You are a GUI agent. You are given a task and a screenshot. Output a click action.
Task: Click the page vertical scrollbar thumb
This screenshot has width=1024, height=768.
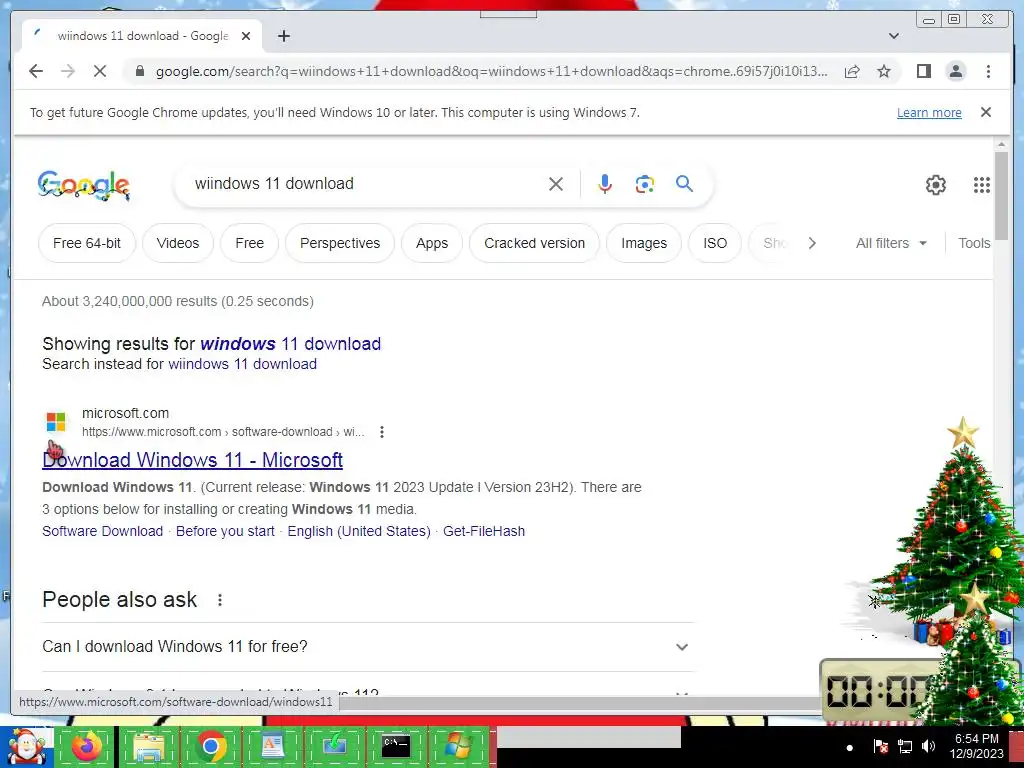pos(1002,195)
